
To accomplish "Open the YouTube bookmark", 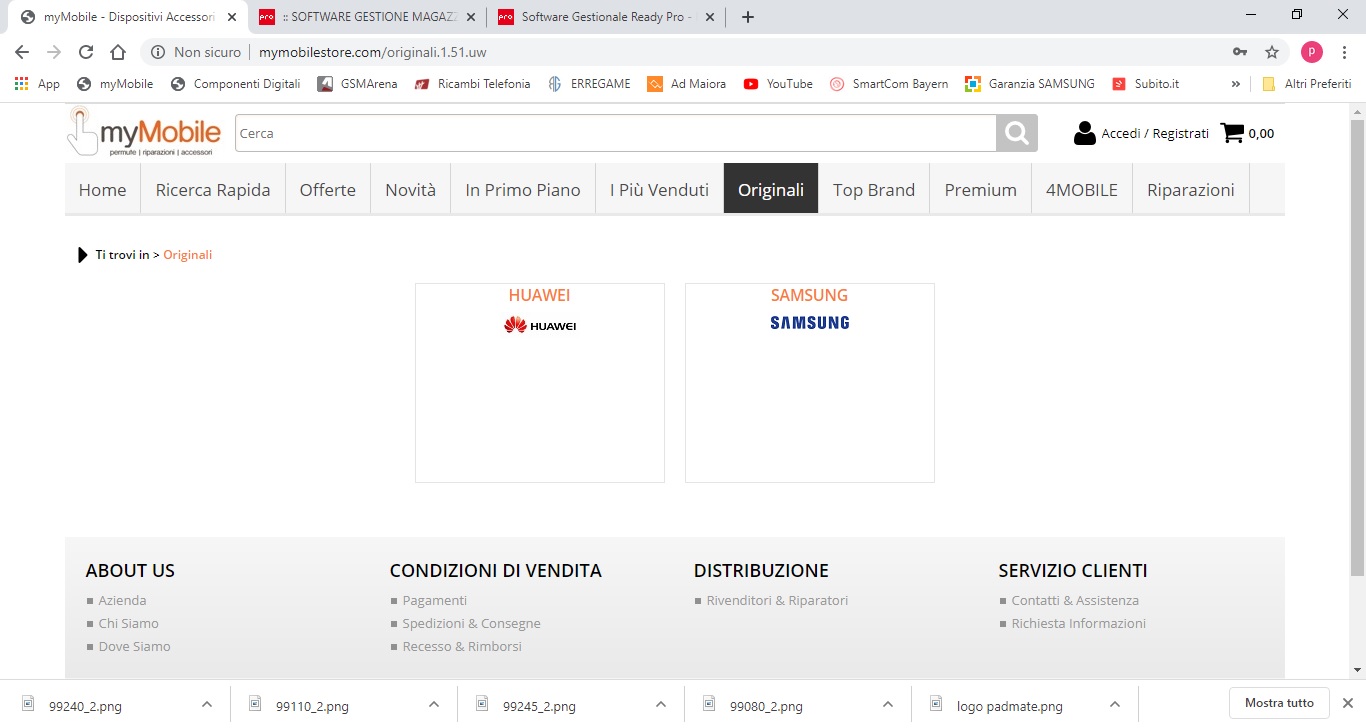I will pyautogui.click(x=778, y=84).
